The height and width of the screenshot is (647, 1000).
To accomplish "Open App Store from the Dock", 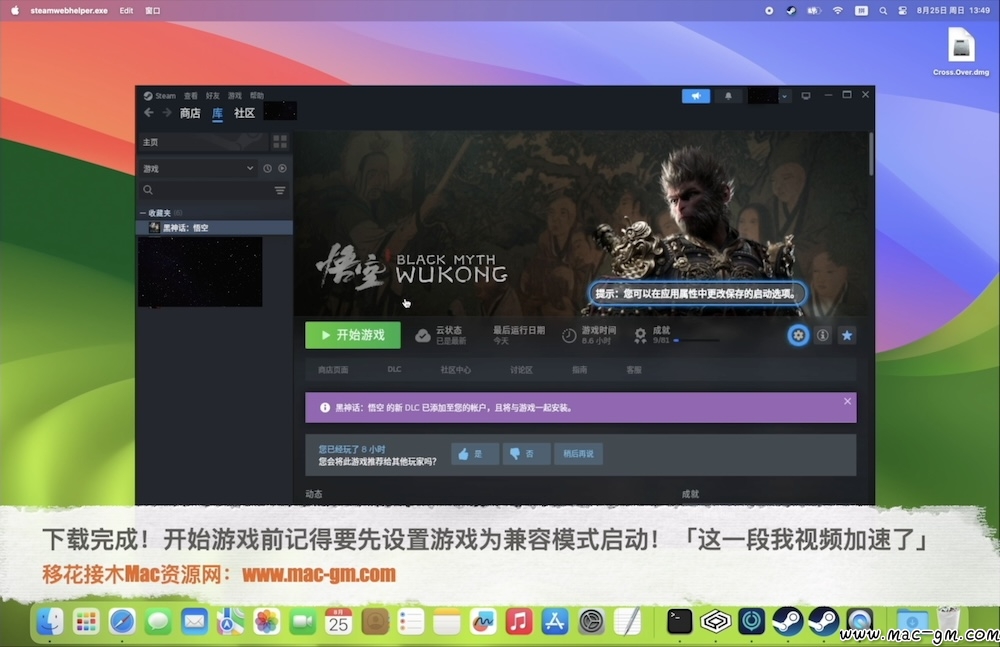I will pyautogui.click(x=555, y=621).
